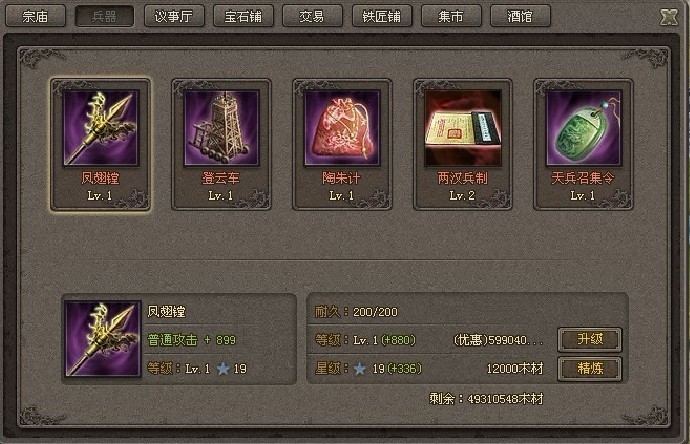This screenshot has height=444, width=690.
Task: Open the 交易 tab
Action: tap(312, 16)
